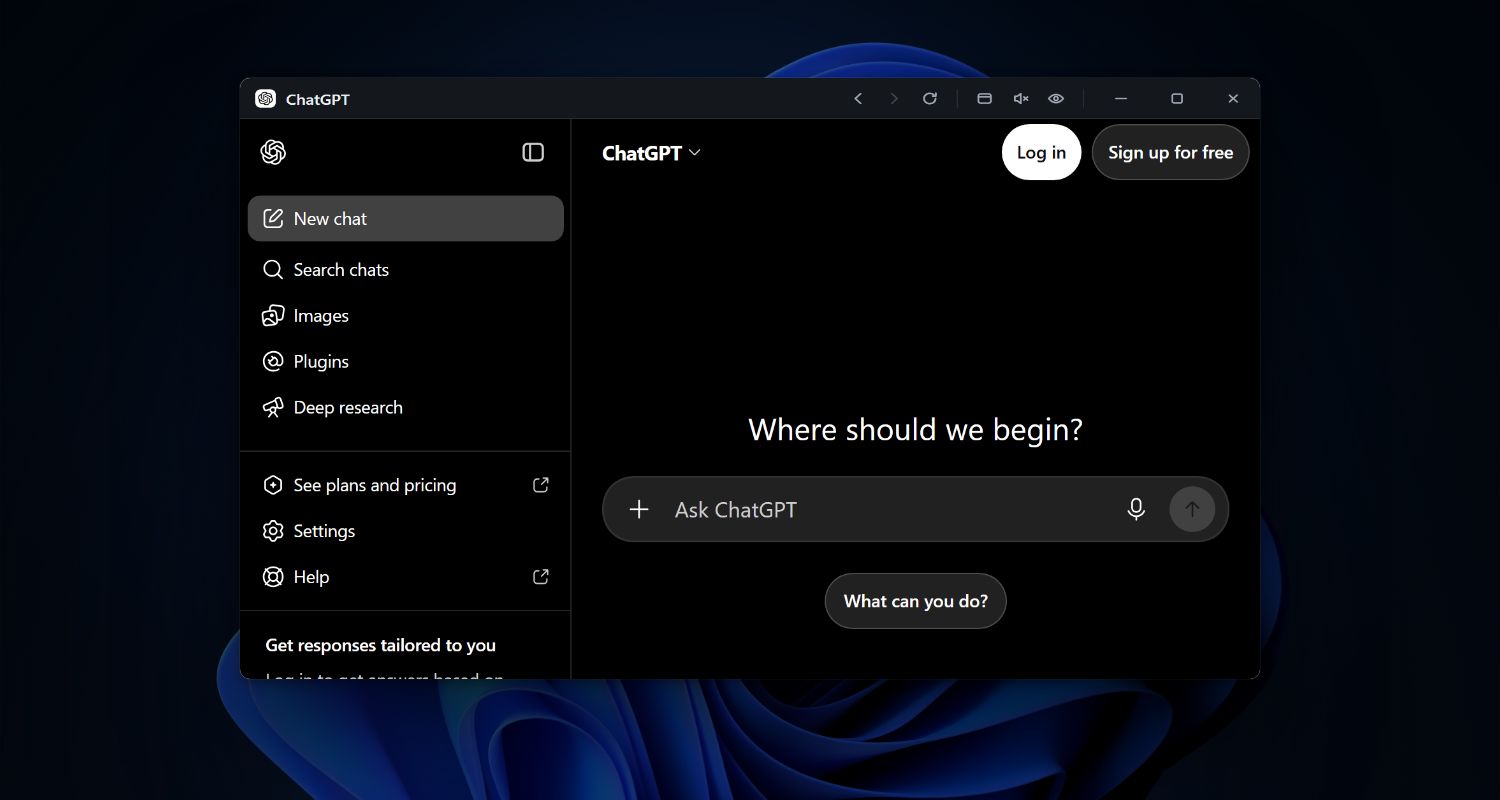Click external link icon beside plans and pricing
This screenshot has width=1500, height=800.
[541, 485]
